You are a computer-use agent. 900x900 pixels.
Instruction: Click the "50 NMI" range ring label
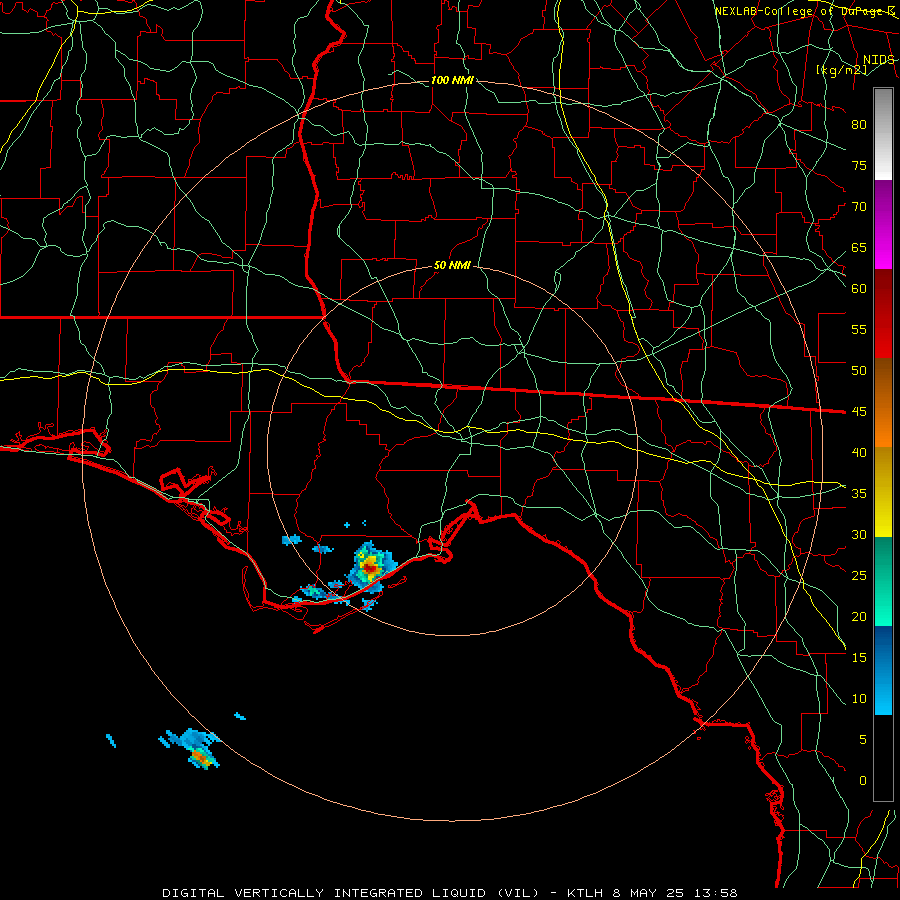(x=452, y=265)
